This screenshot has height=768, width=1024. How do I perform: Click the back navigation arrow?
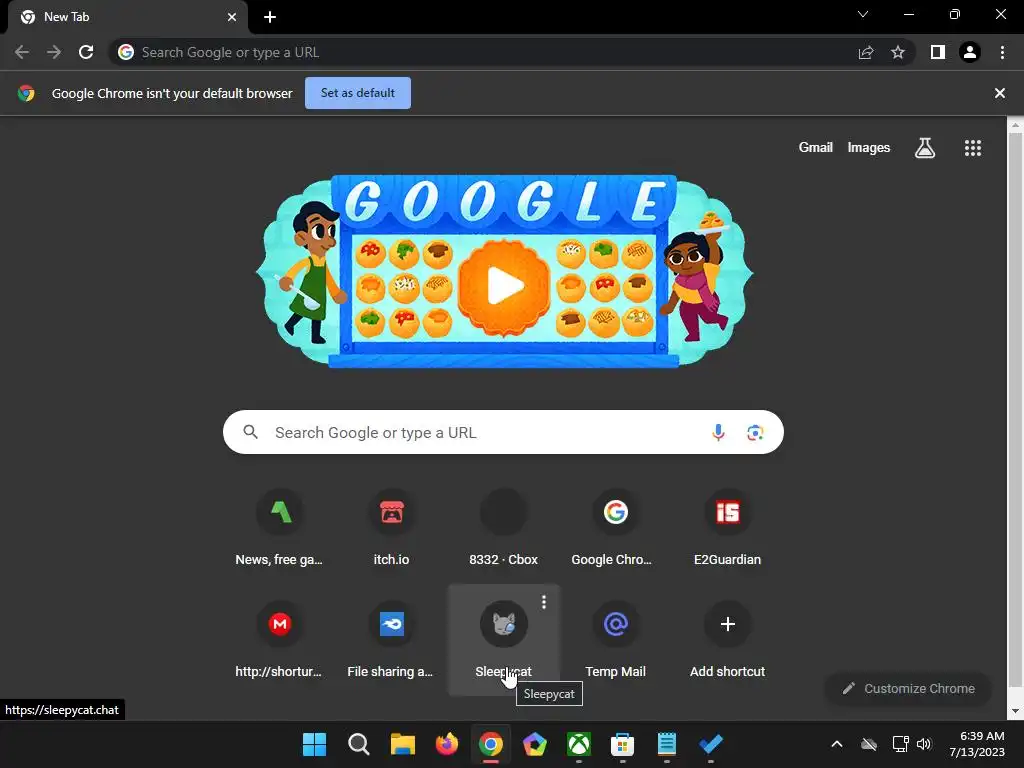22,52
